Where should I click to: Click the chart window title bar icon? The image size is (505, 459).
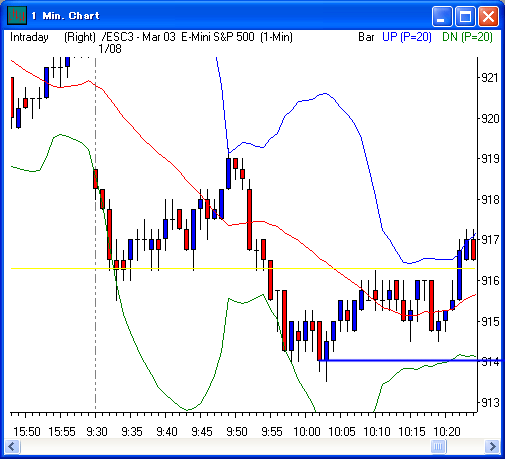click(x=17, y=16)
